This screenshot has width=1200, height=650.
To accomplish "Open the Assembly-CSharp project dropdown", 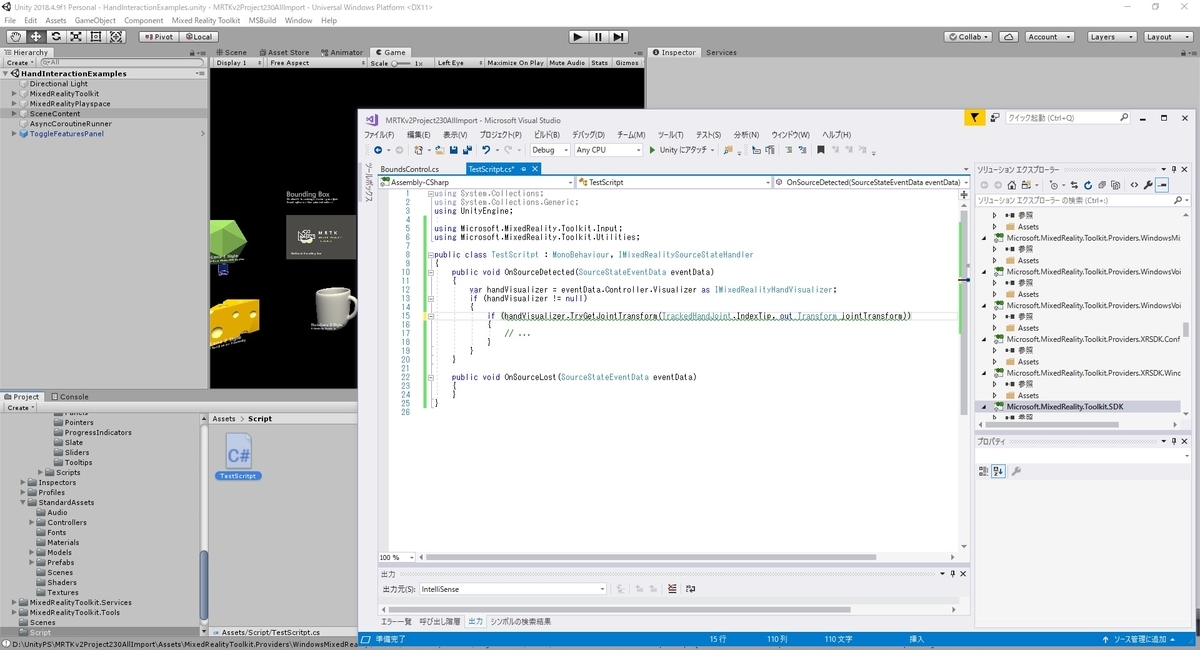I will (x=475, y=183).
